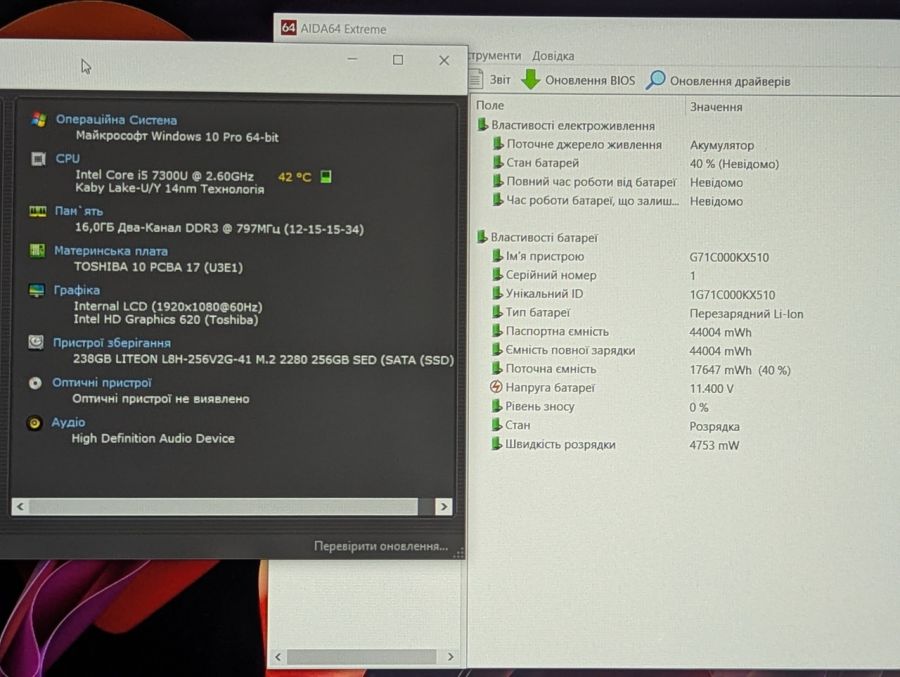
Task: Click the Акумулятор power source value
Action: pos(722,145)
